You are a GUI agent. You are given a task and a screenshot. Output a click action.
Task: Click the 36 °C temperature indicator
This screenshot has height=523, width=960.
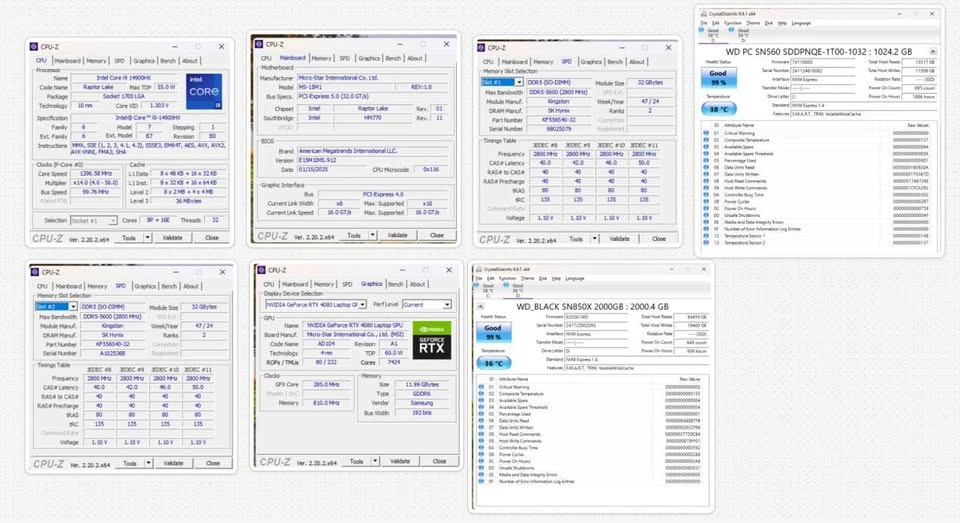[493, 364]
